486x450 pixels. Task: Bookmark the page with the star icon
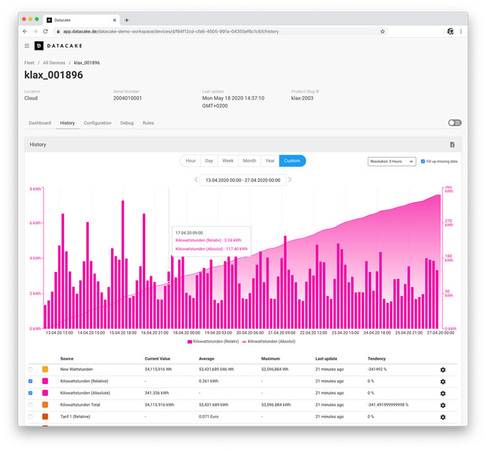(x=383, y=31)
